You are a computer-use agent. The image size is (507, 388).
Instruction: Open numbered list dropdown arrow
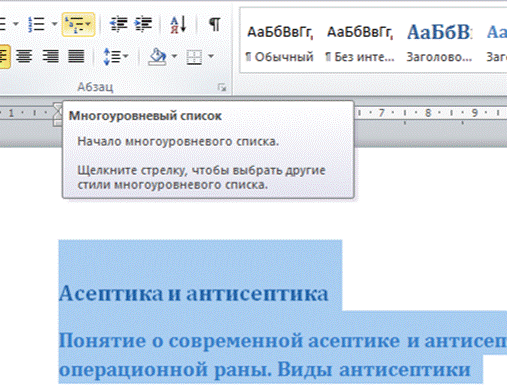point(55,24)
